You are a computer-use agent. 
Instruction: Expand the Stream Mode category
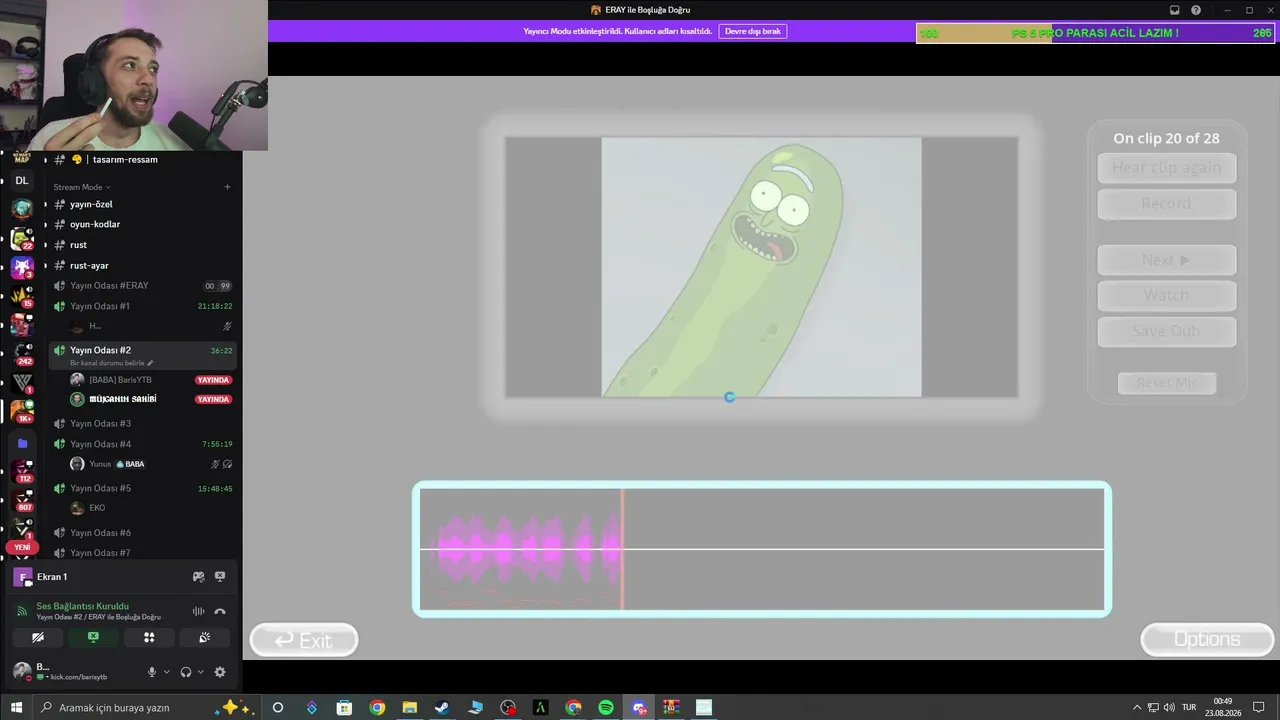tap(82, 187)
